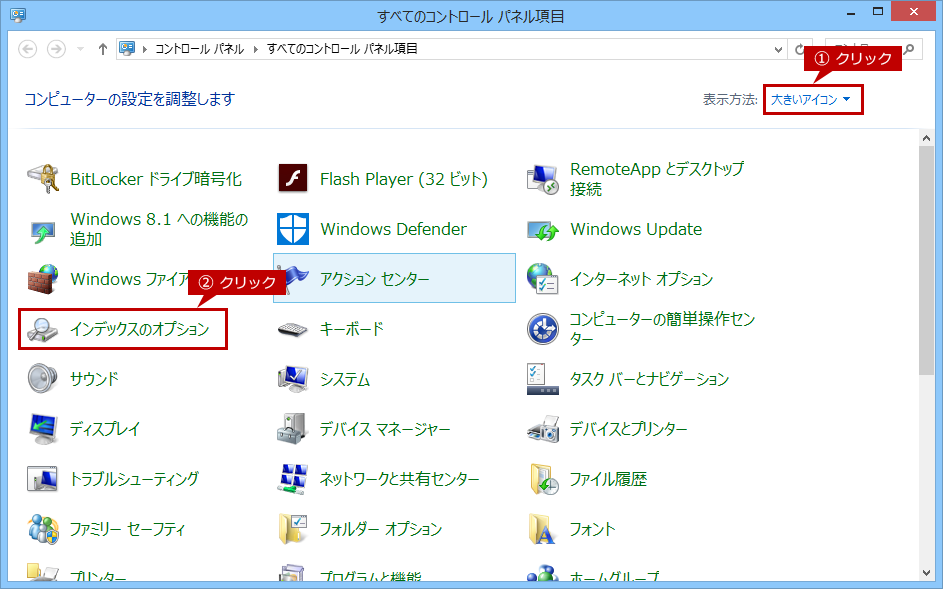Viewport: 943px width, 589px height.
Task: Open the コンピューターの簡単操作センター icon
Action: (x=542, y=329)
